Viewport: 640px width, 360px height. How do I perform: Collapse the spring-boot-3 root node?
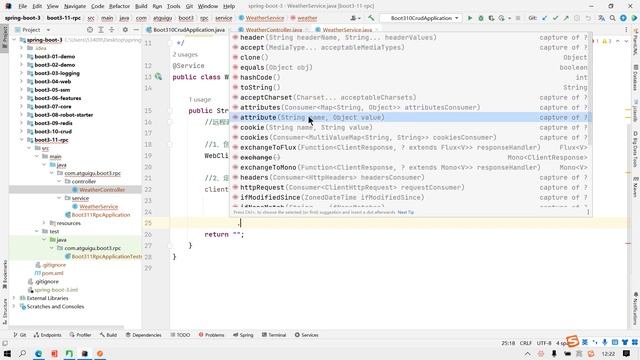click(x=14, y=40)
